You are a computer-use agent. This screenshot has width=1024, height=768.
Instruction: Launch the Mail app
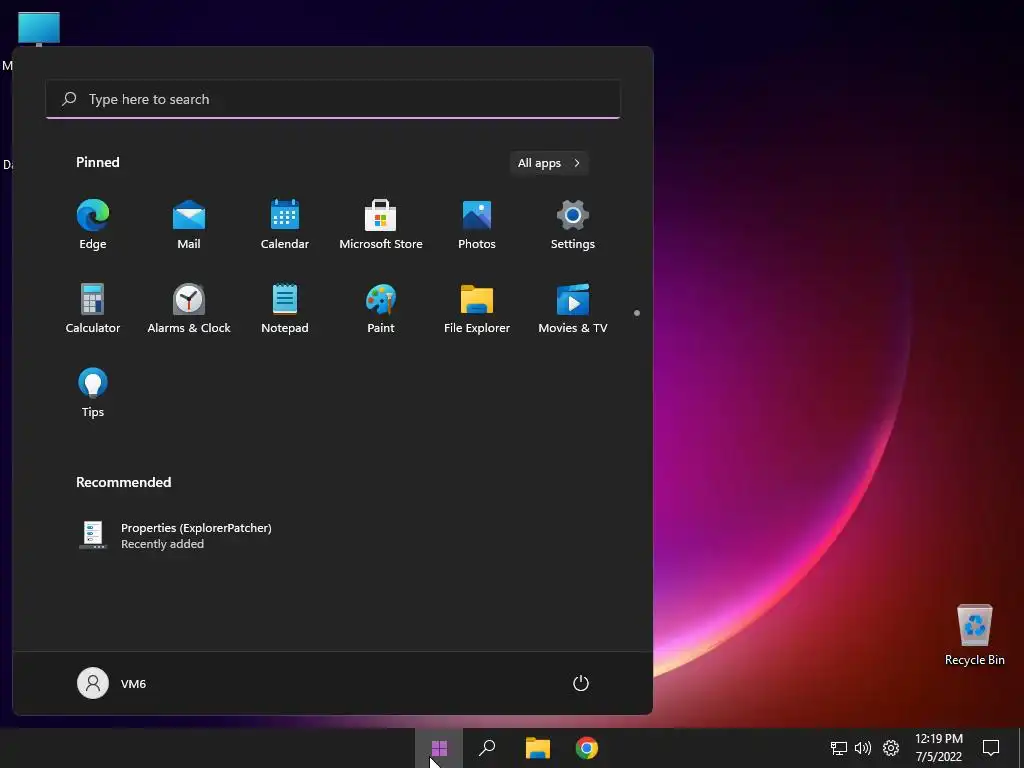[189, 224]
